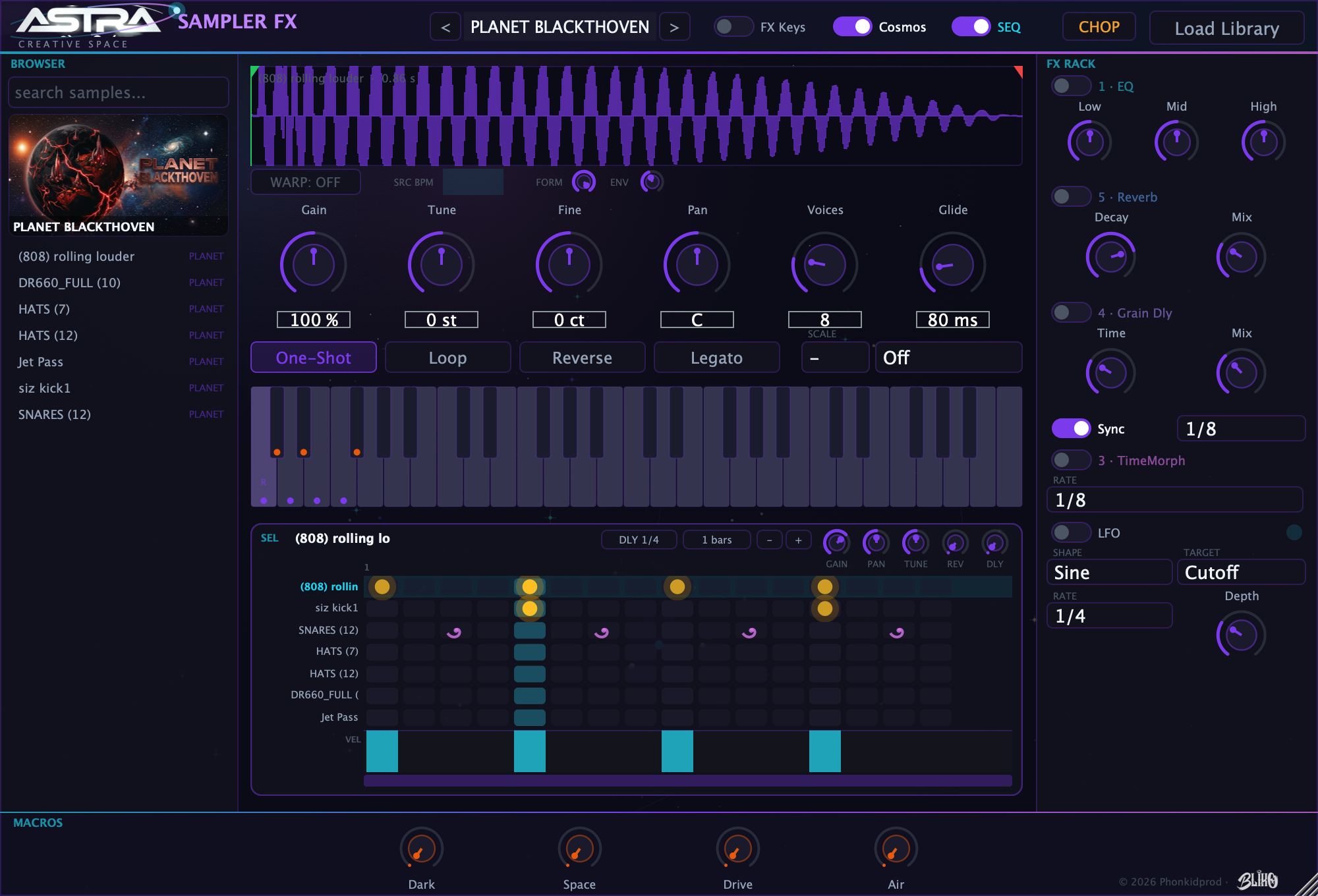1318x896 pixels.
Task: Click the search samples field
Action: (x=119, y=92)
